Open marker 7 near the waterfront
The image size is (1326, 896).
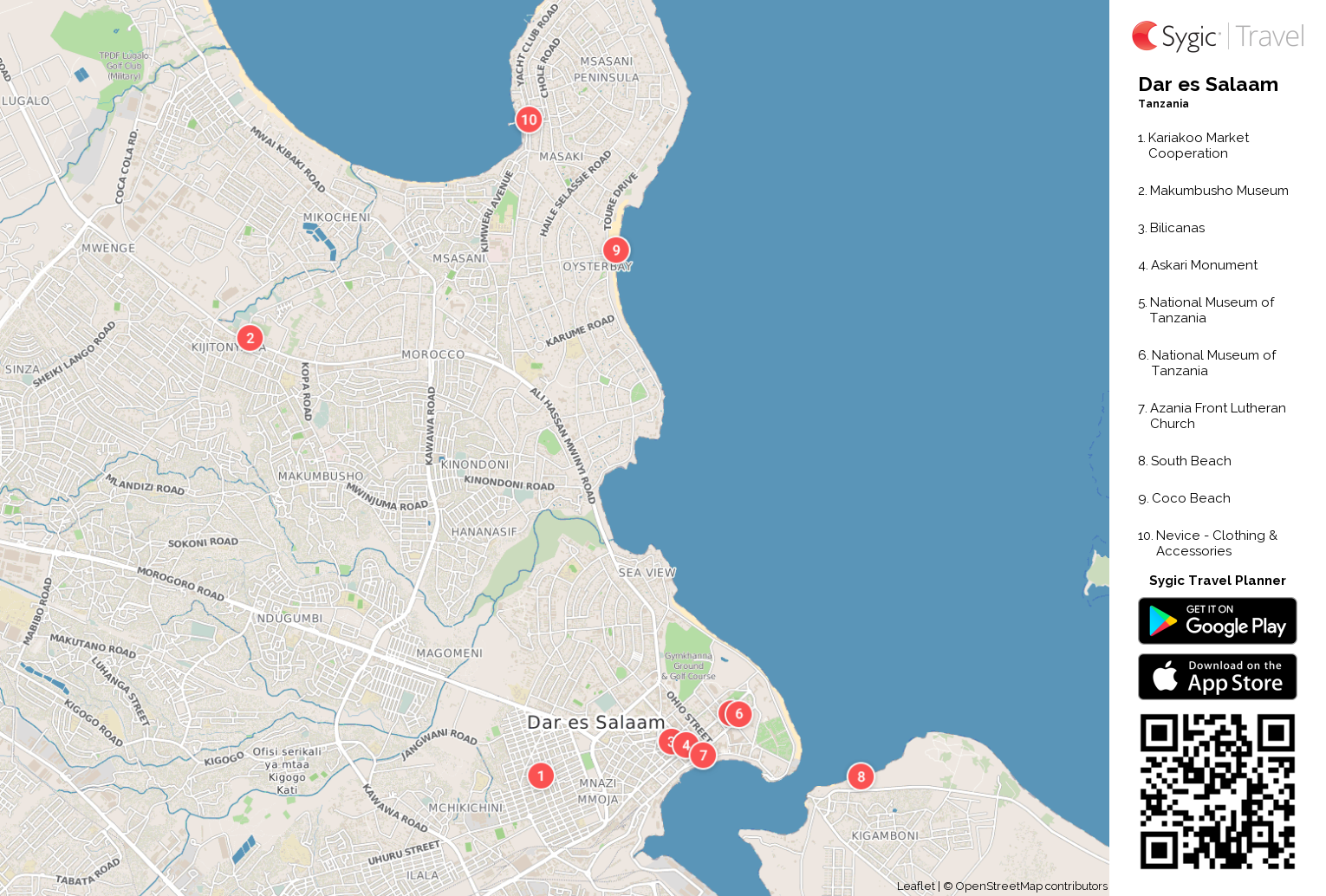pyautogui.click(x=703, y=756)
